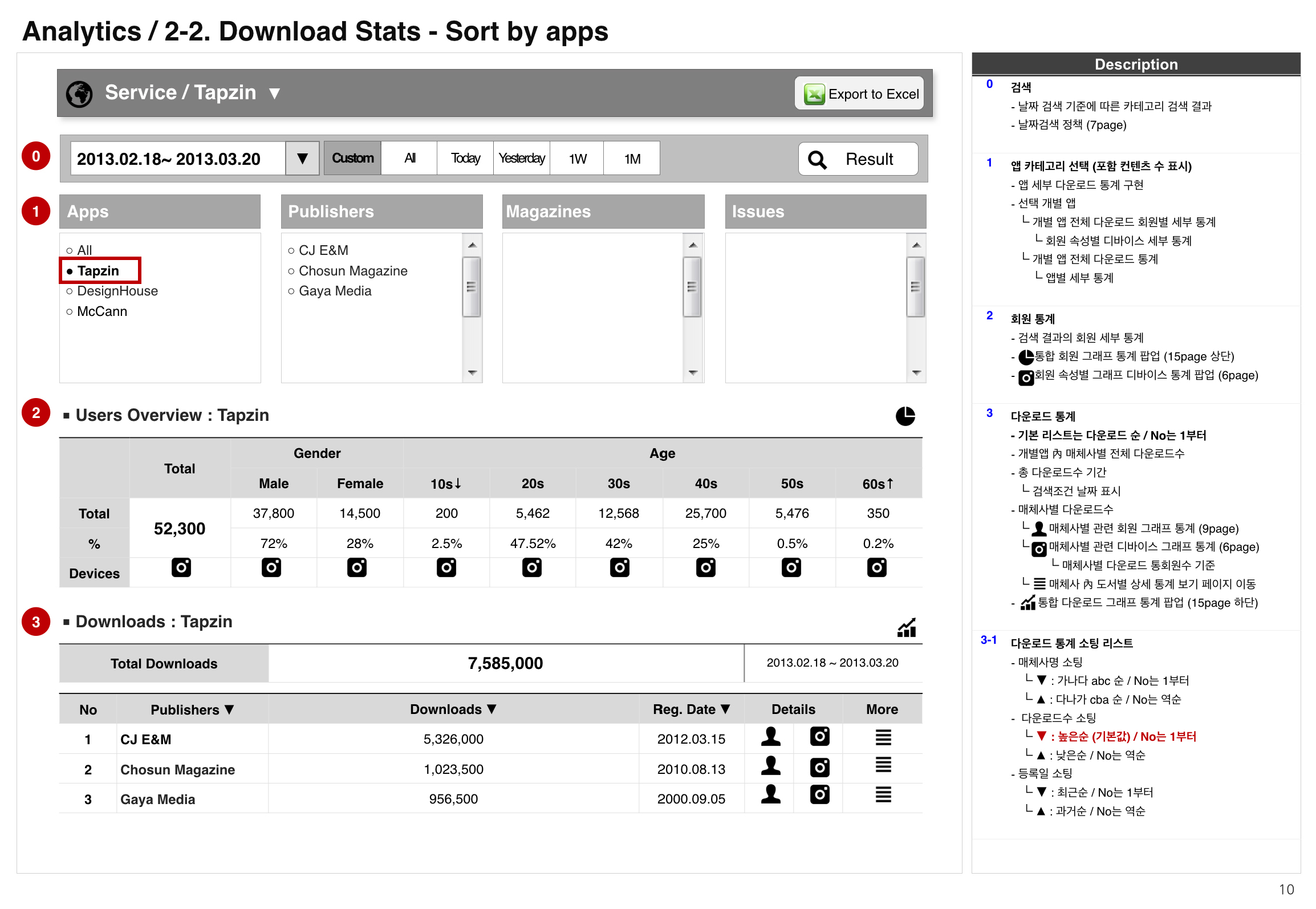Switch to 1W date range tab
Screen dimensions: 1316x909
(577, 159)
